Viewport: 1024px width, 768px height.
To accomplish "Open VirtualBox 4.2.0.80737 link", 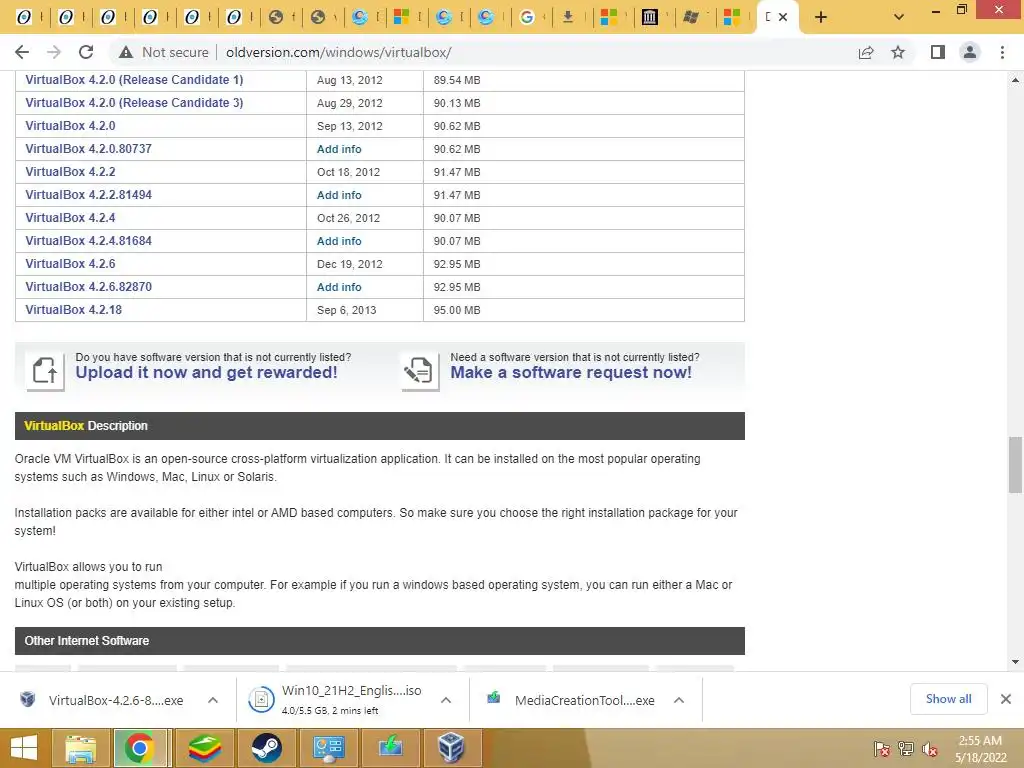I will 88,148.
